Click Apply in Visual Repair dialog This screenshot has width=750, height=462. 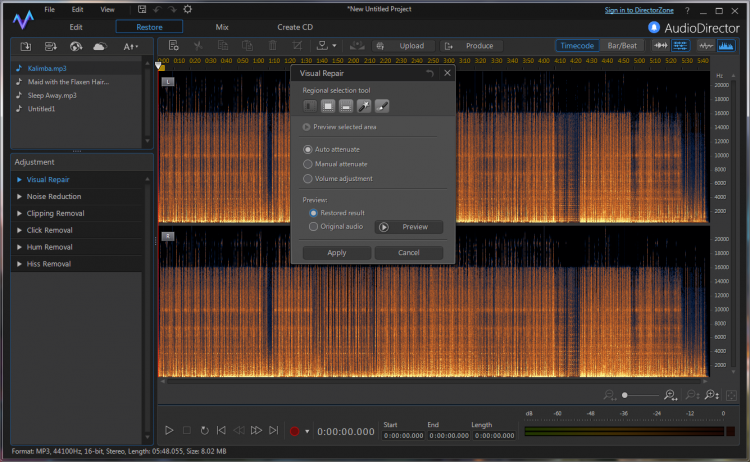pyautogui.click(x=337, y=253)
